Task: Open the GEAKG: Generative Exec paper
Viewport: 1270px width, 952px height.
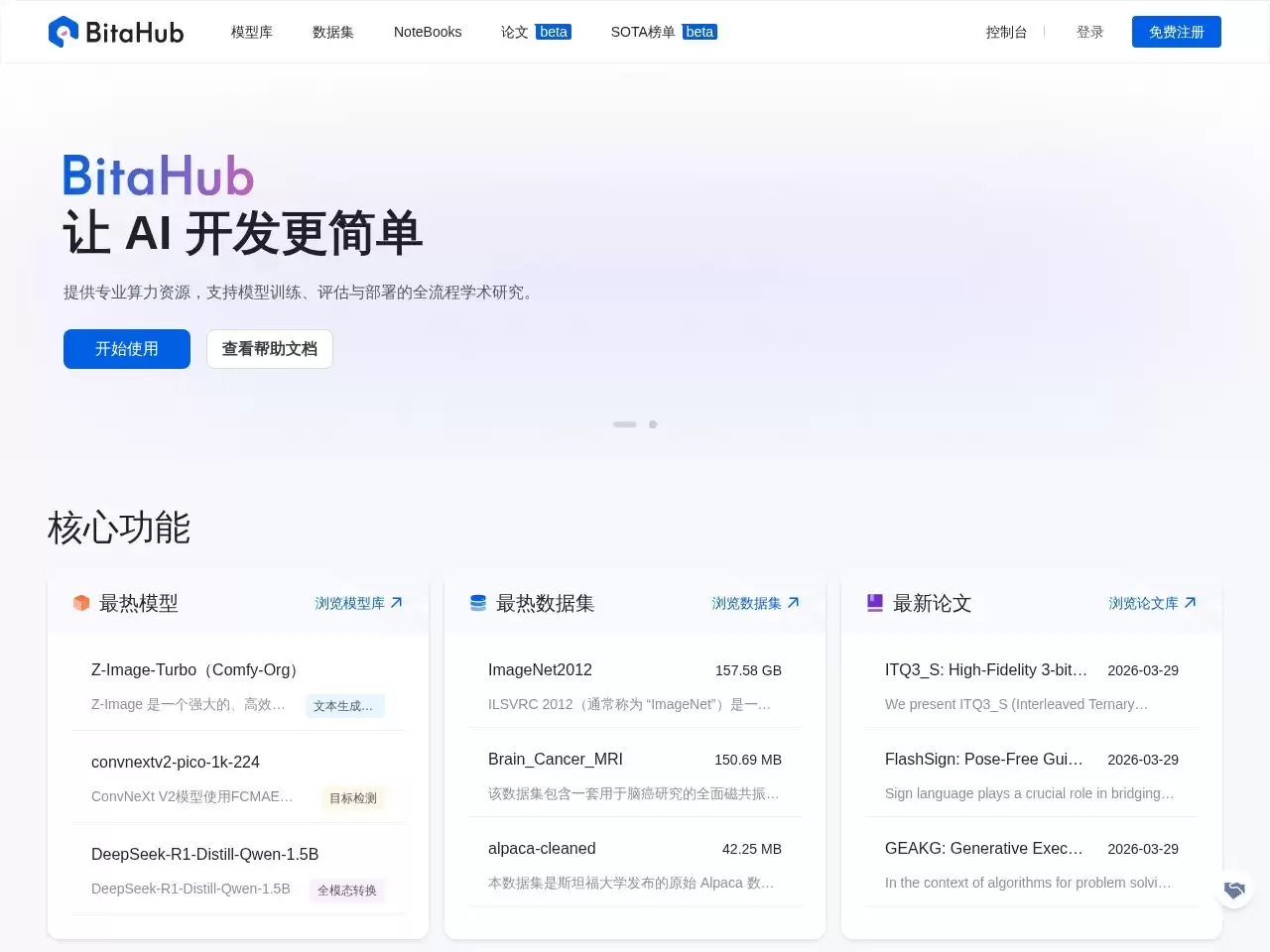Action: click(x=984, y=849)
